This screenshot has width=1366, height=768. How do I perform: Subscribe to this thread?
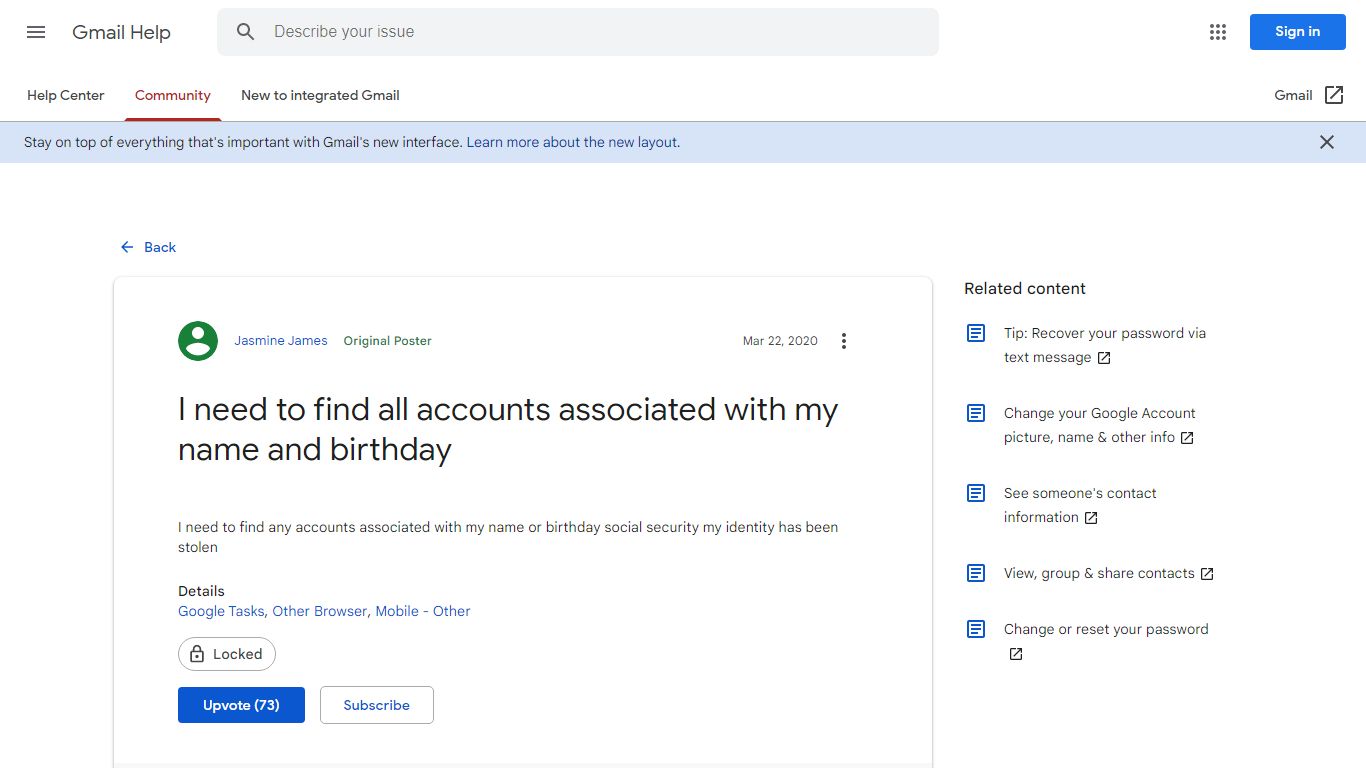[377, 705]
